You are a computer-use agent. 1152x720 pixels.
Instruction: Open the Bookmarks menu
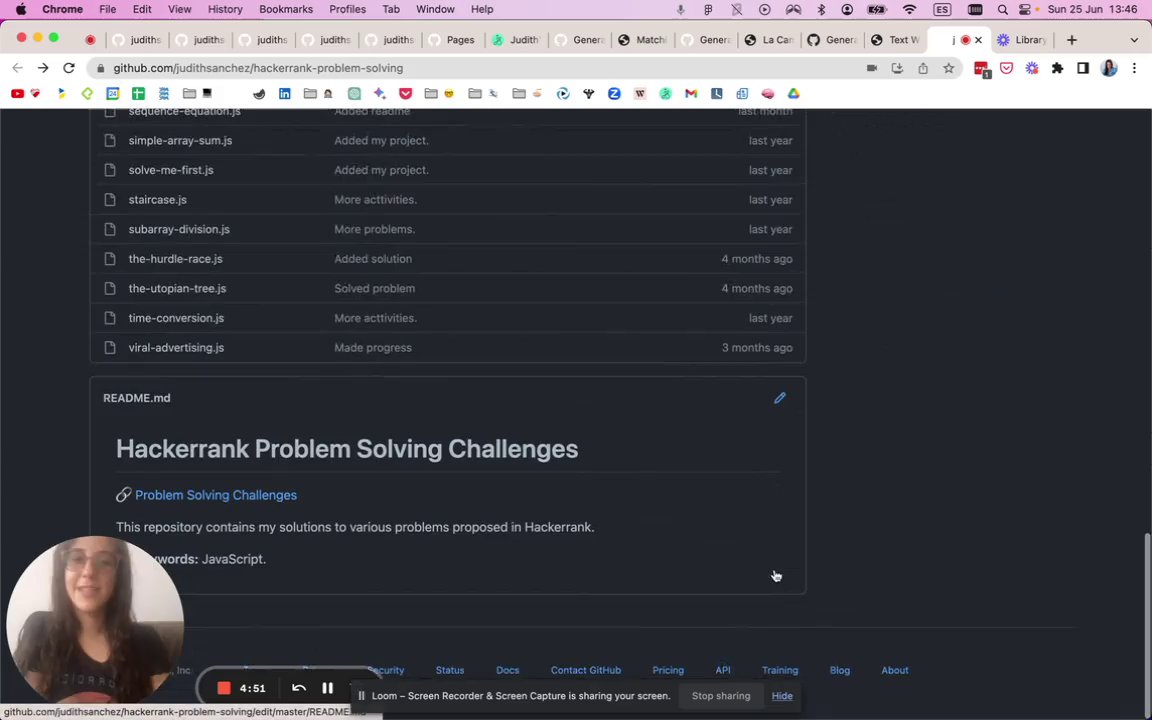pos(286,10)
